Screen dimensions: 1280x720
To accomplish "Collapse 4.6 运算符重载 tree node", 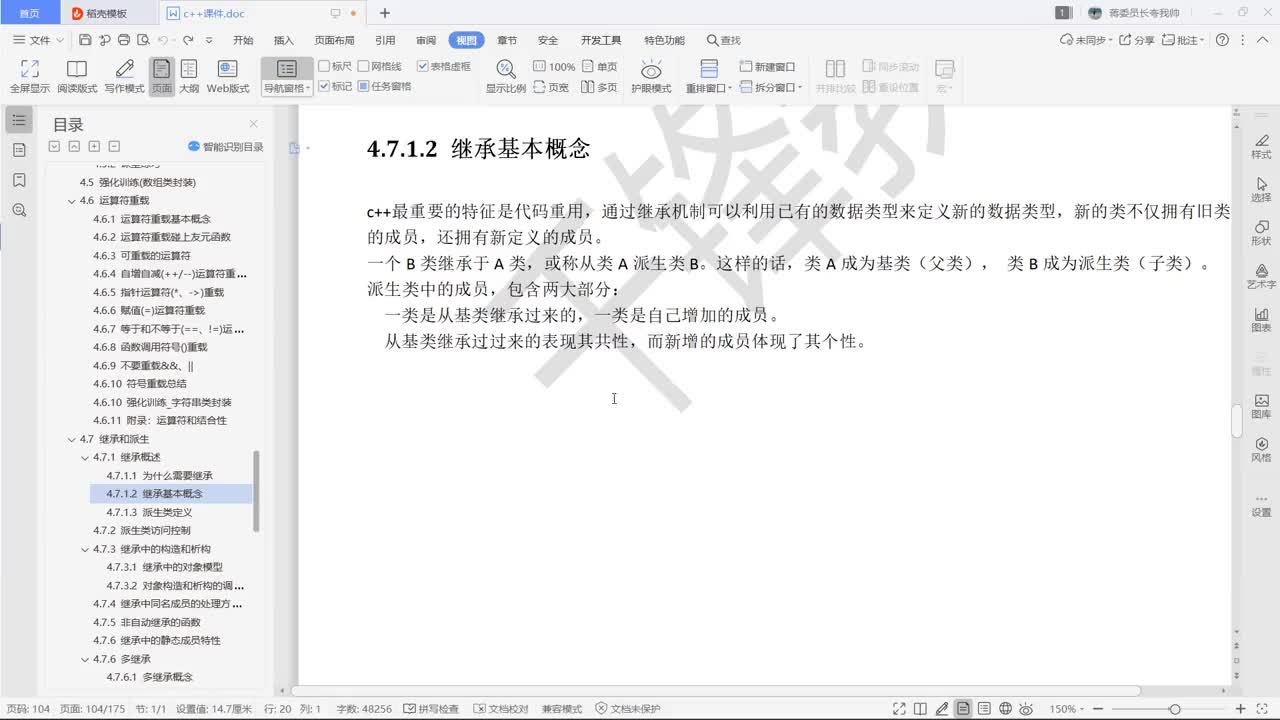I will (x=72, y=200).
